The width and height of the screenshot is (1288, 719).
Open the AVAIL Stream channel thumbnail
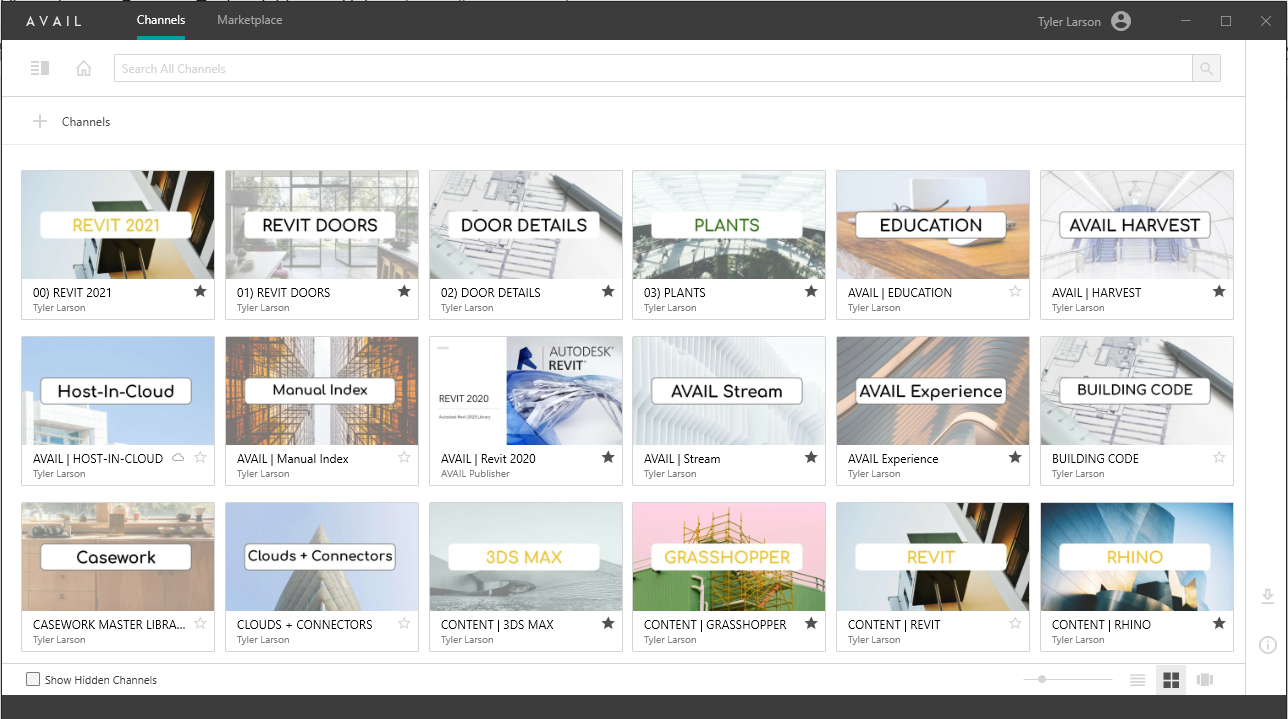(729, 391)
